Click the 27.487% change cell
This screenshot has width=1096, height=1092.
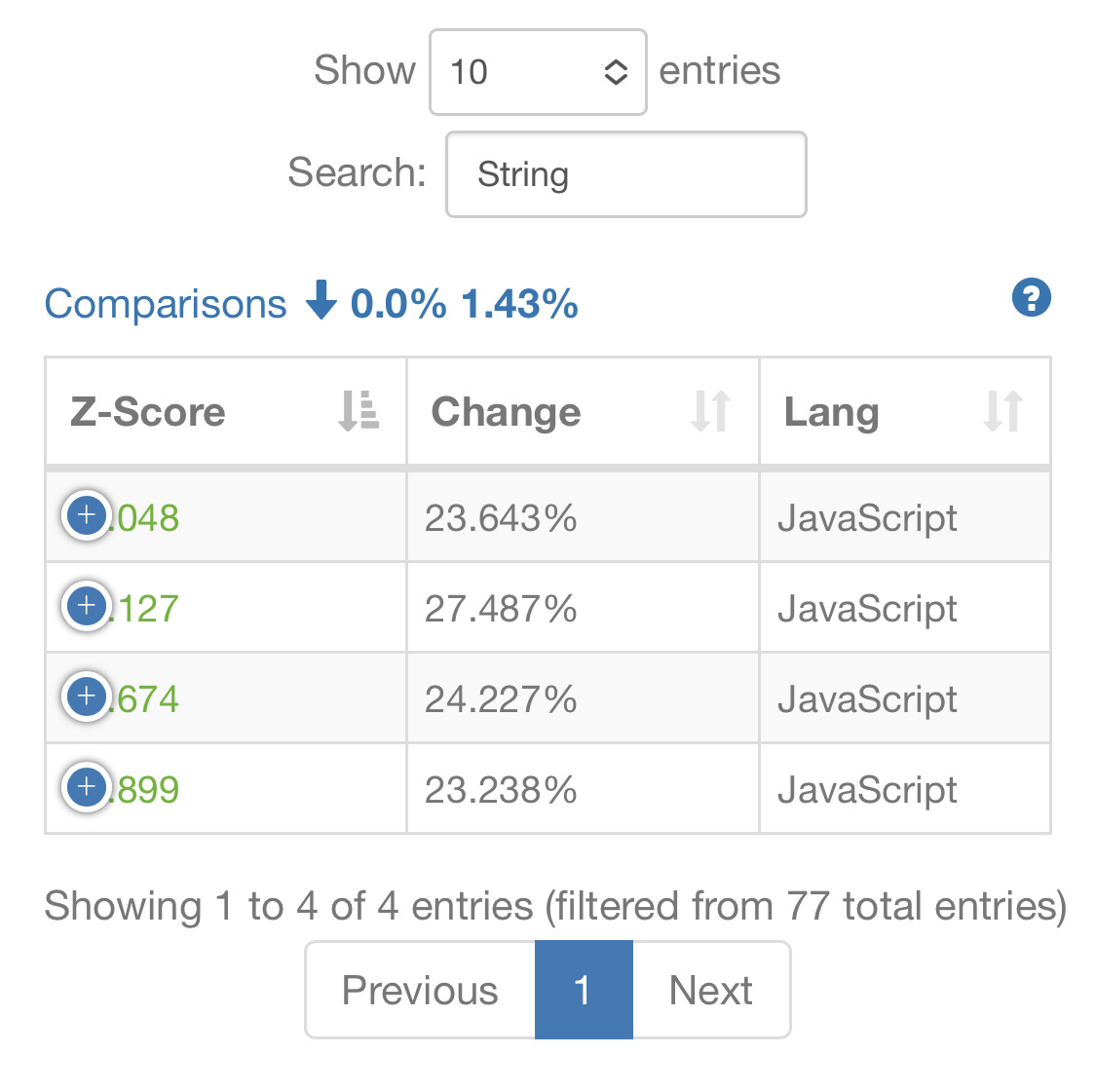click(583, 608)
